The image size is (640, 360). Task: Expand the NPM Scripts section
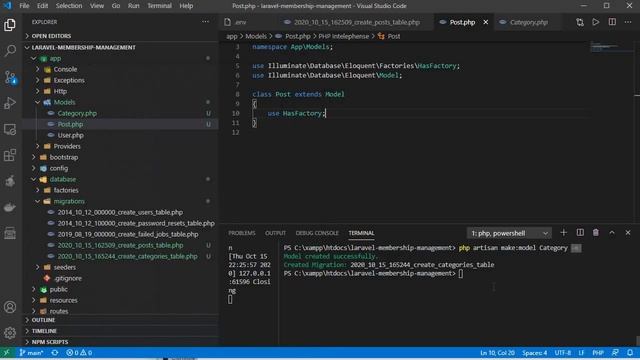(50, 342)
